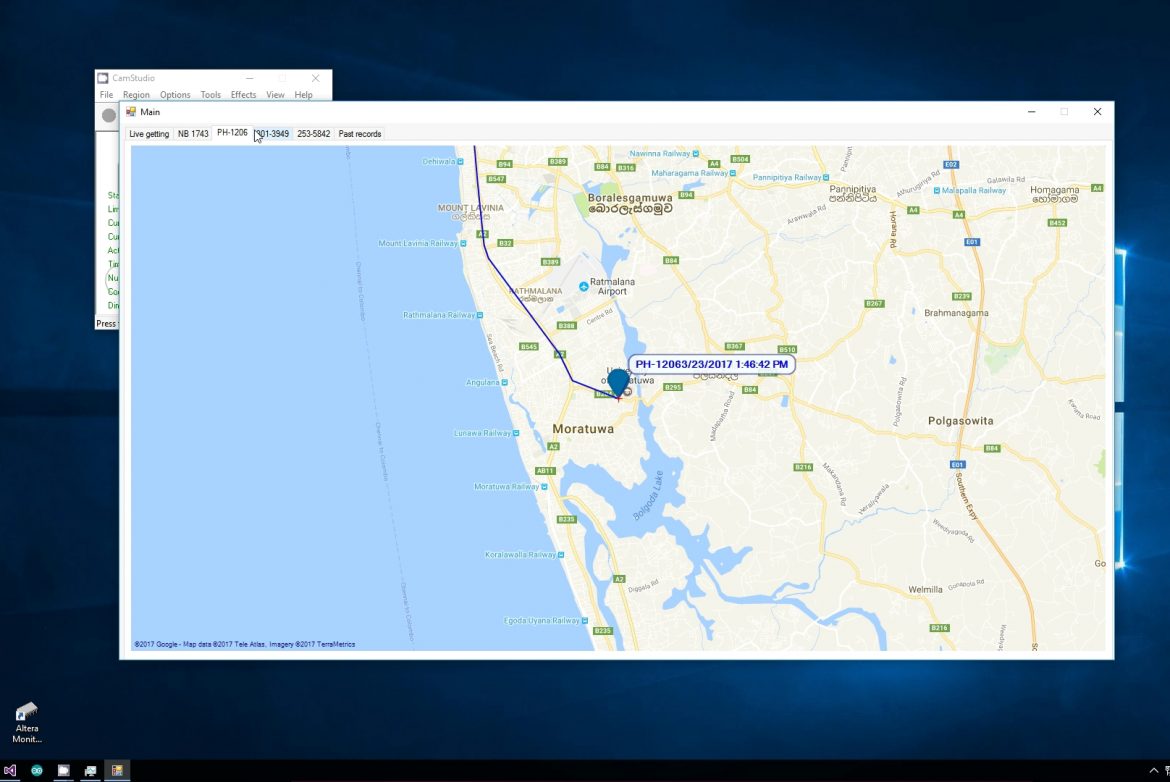Switch to the Live getting tab
Screen dimensions: 1170x782
pos(149,134)
